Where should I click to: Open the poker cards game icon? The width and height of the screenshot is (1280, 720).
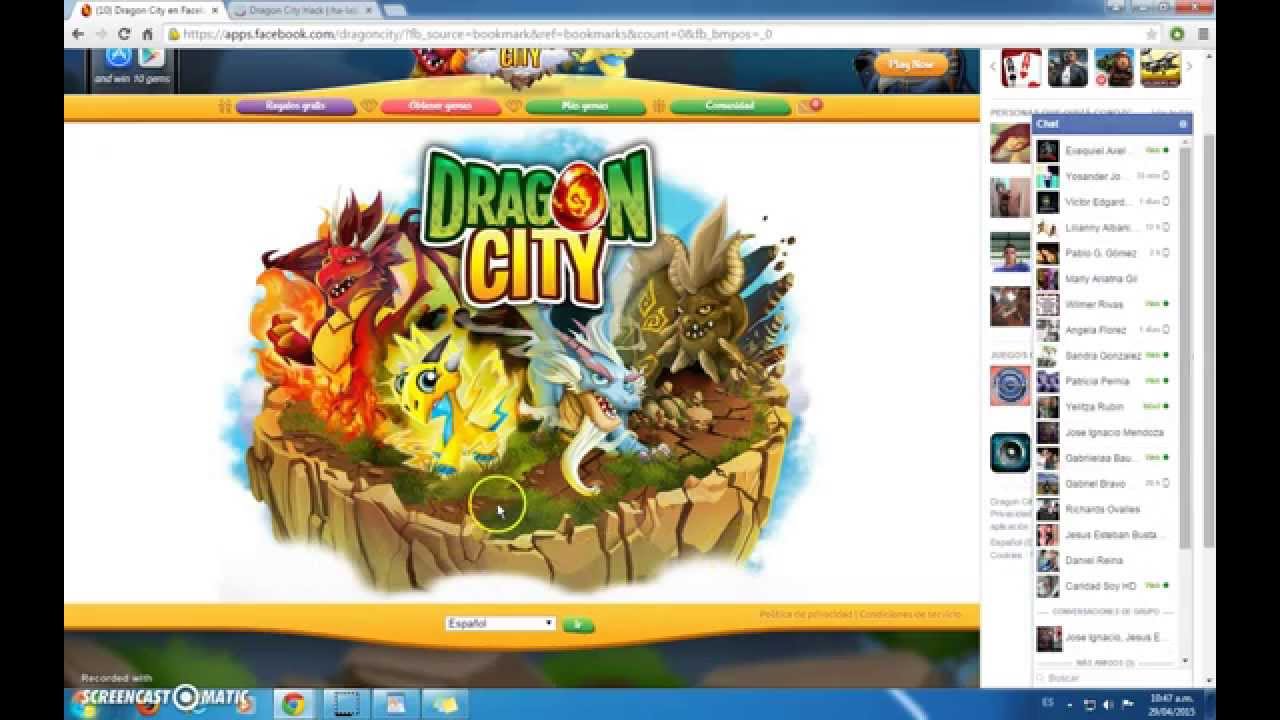(x=1022, y=68)
